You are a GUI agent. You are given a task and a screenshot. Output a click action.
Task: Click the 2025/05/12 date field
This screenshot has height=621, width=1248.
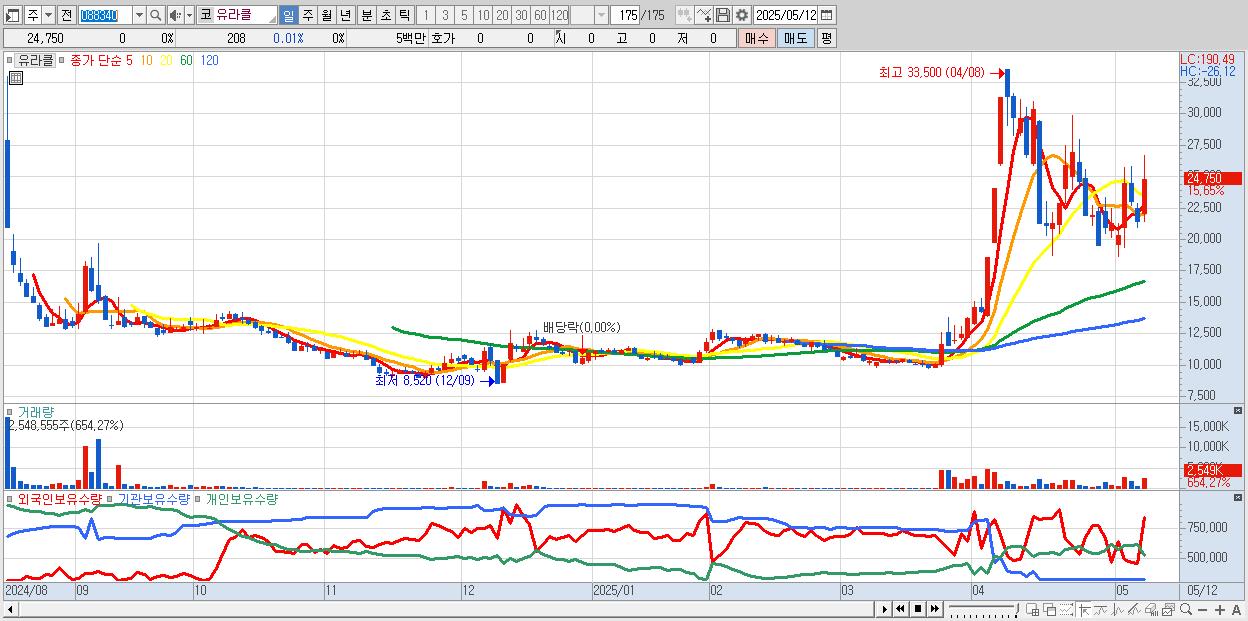786,15
